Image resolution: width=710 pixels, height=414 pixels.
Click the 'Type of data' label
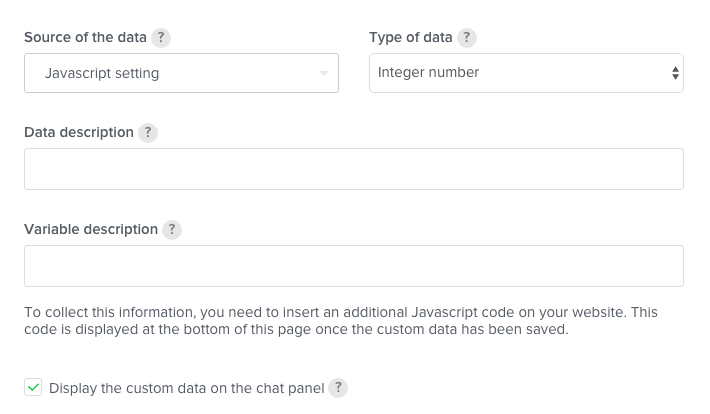click(x=411, y=37)
